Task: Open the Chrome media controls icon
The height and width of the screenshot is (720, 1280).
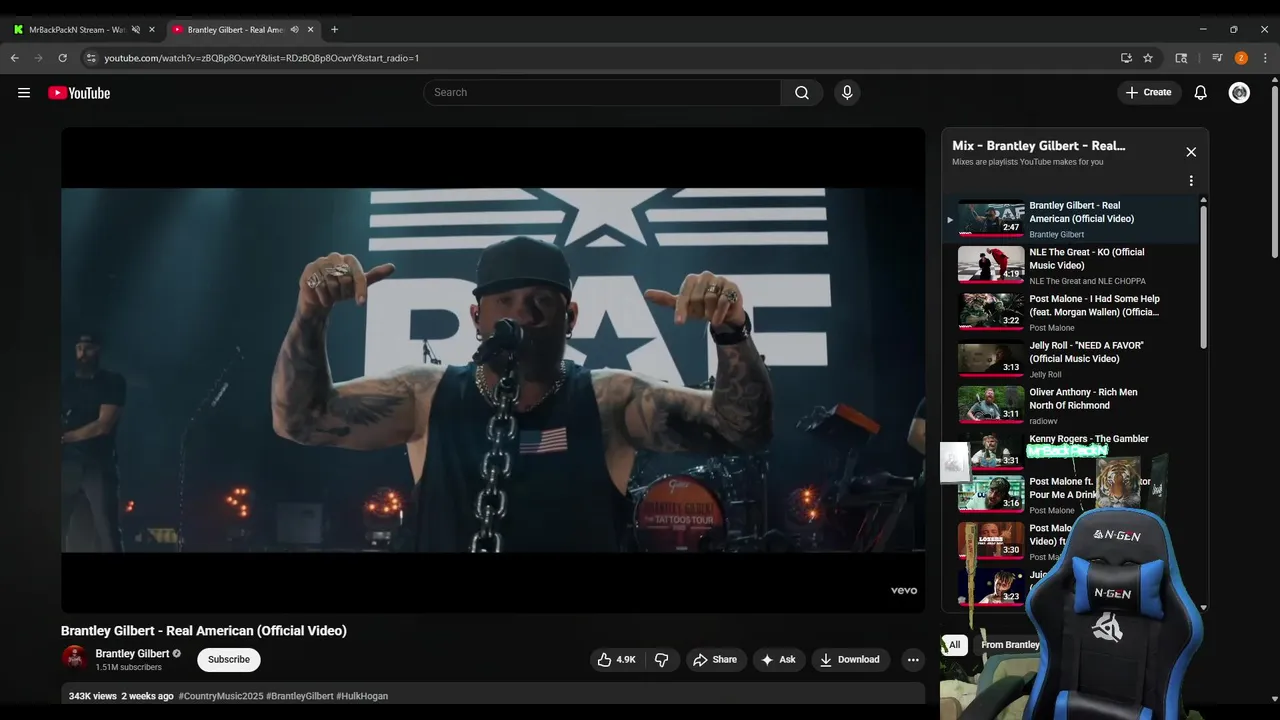Action: (x=1217, y=58)
